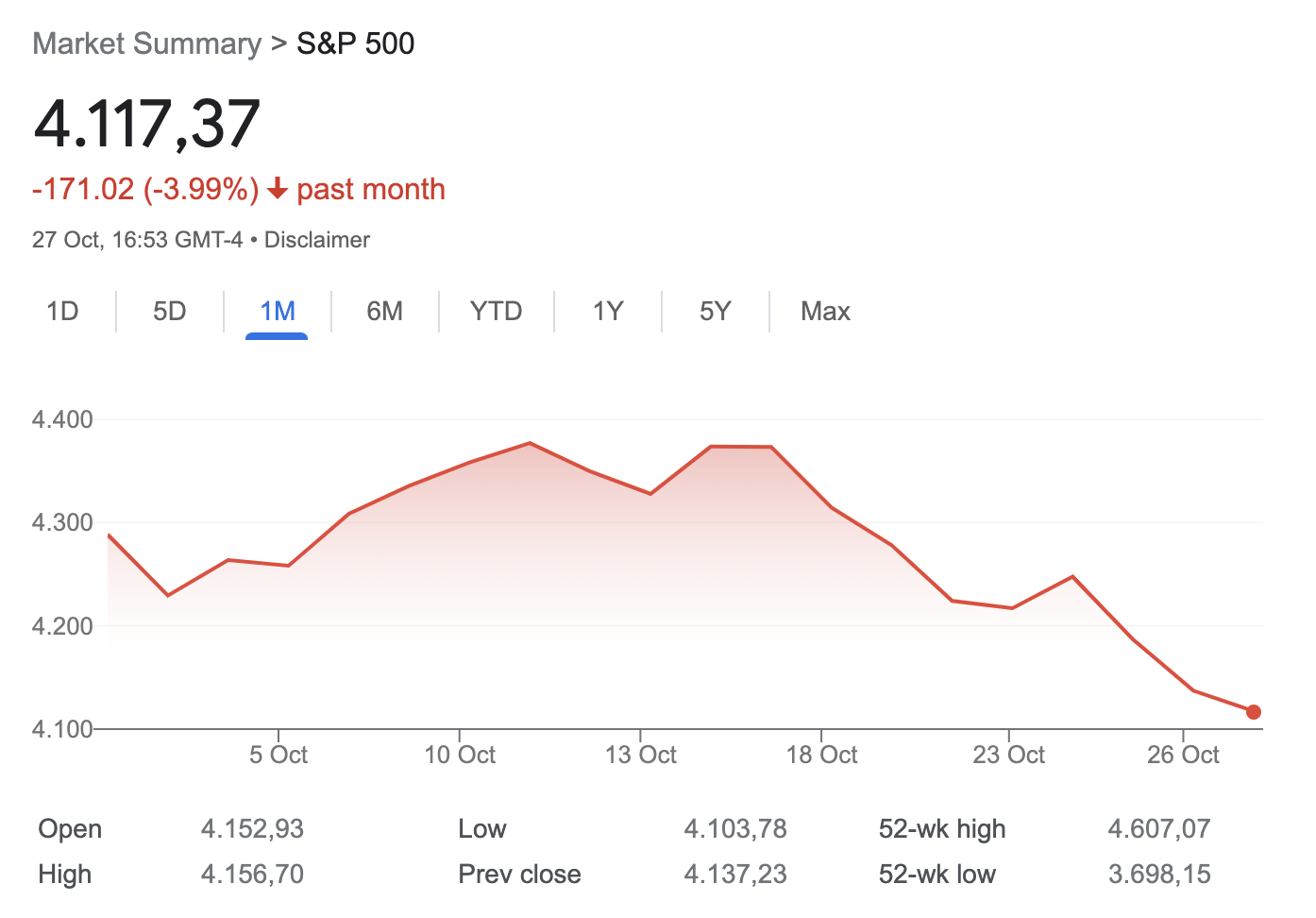This screenshot has width=1316, height=918.
Task: Switch to the 1Y chart range
Action: (608, 312)
